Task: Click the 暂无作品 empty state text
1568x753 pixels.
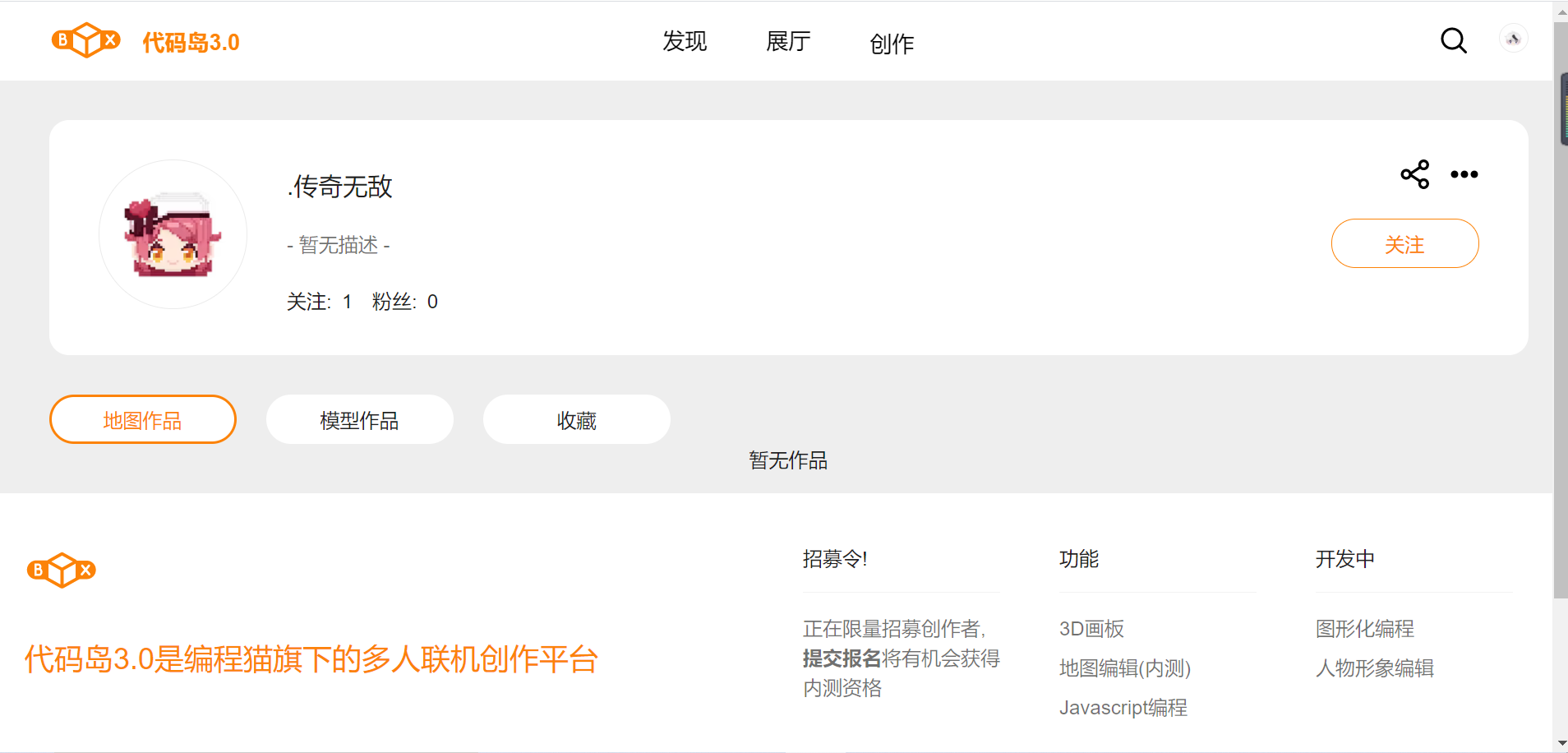Action: click(x=788, y=460)
